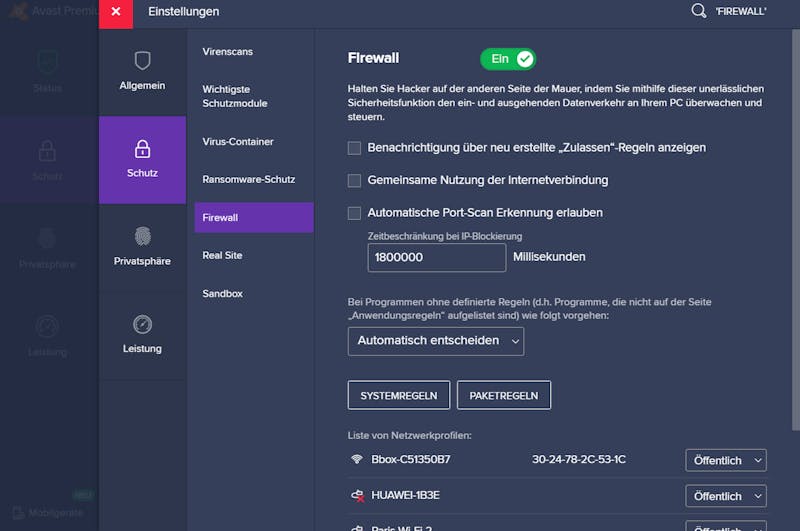Go to Virenscans settings
The width and height of the screenshot is (800, 531).
point(228,52)
